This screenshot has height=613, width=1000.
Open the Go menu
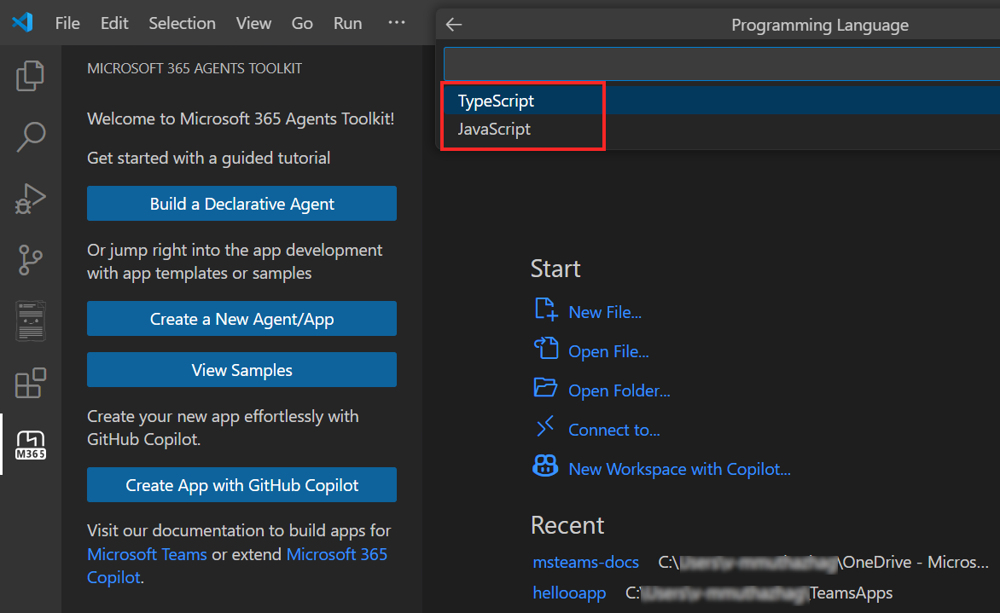pos(302,24)
